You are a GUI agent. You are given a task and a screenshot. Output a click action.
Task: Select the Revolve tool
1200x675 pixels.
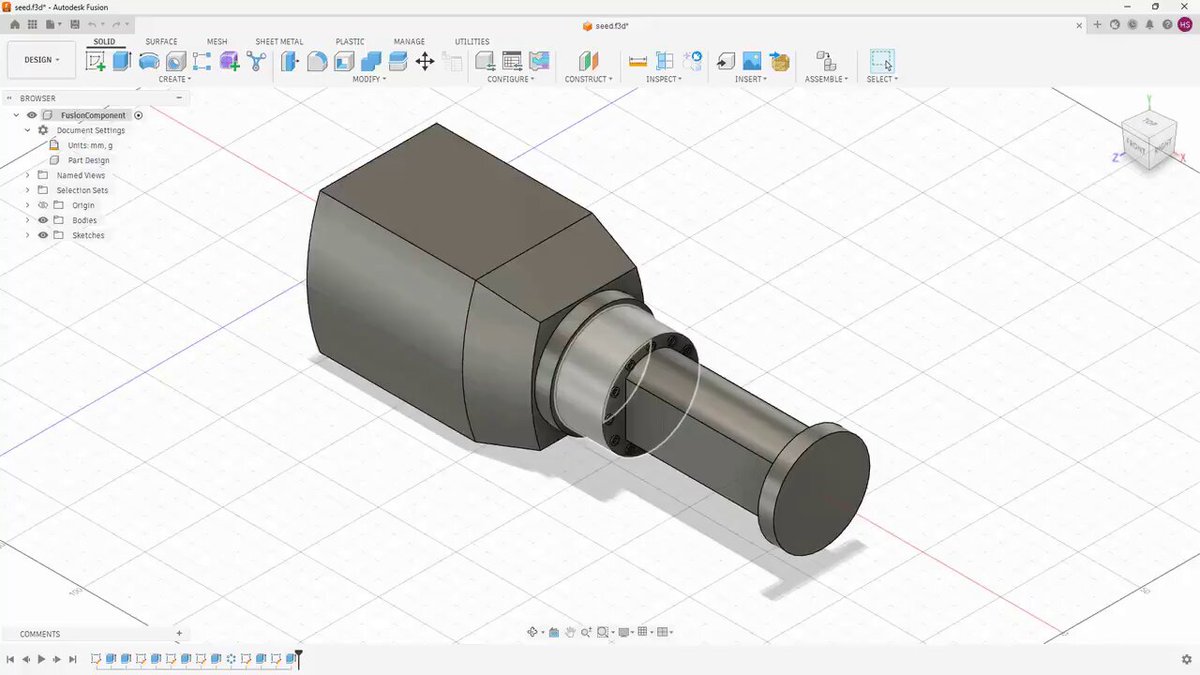click(149, 61)
